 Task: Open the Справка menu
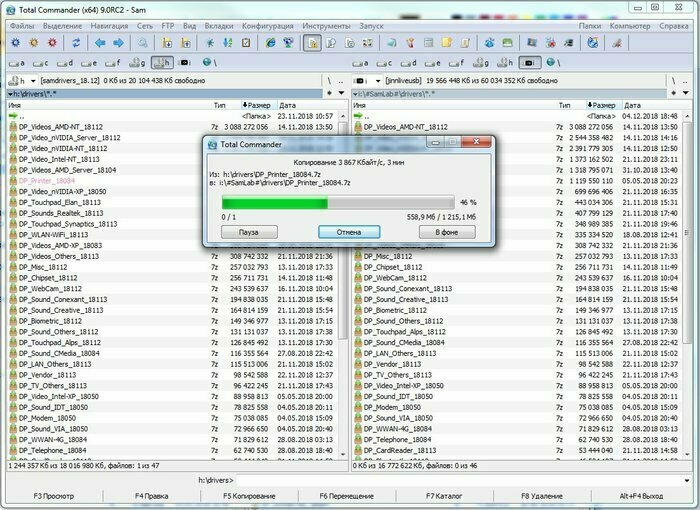(x=674, y=26)
